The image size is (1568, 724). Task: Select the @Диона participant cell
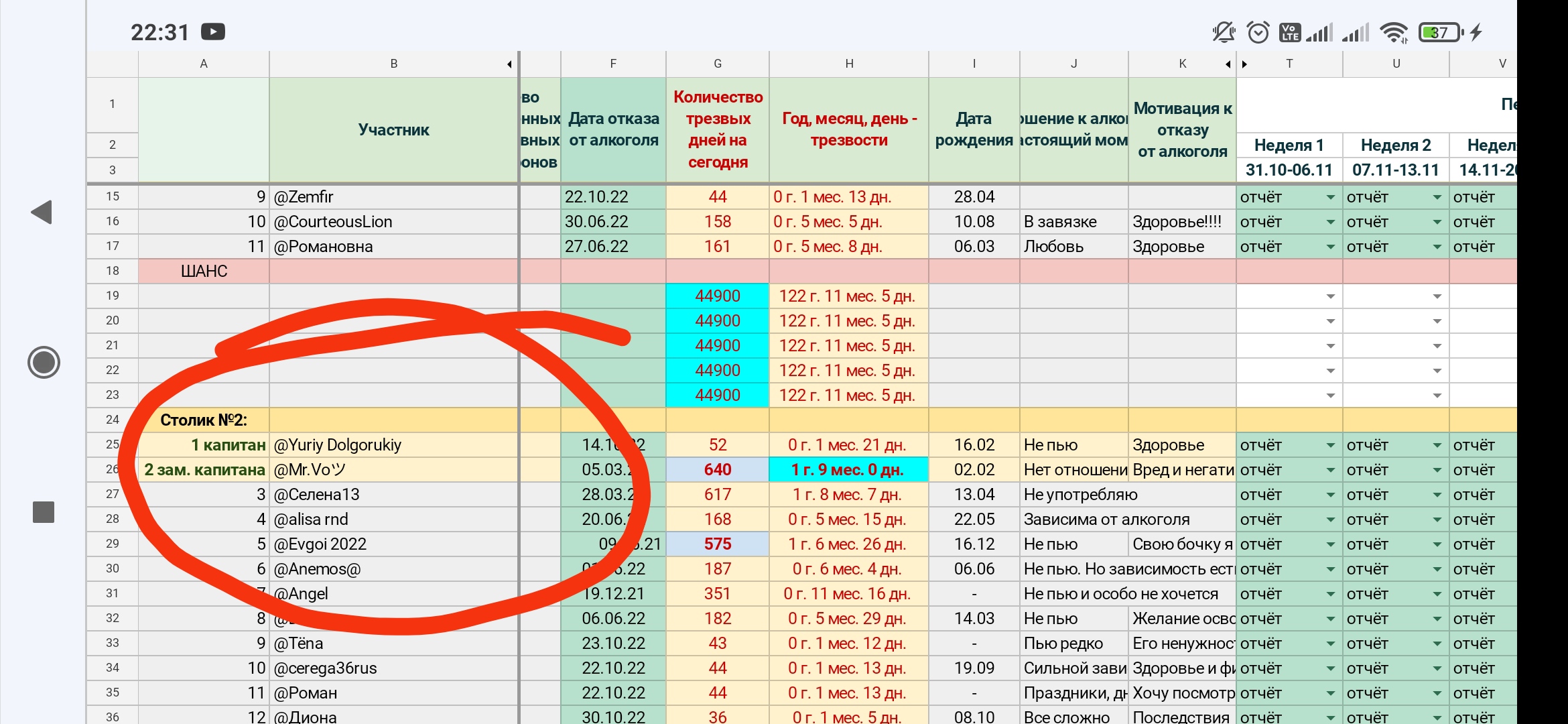tap(394, 716)
